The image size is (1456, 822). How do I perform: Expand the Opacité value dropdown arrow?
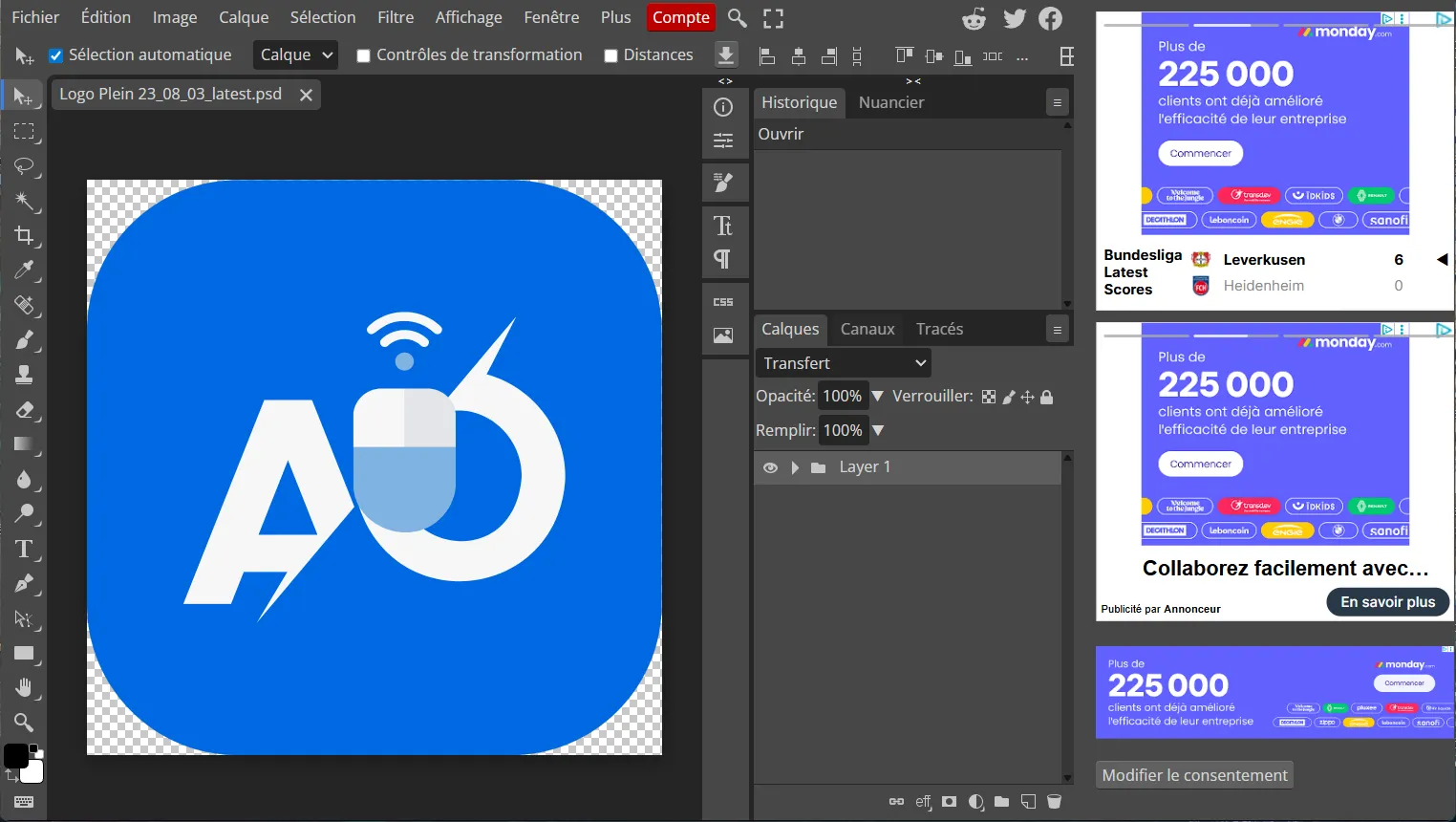tap(877, 396)
